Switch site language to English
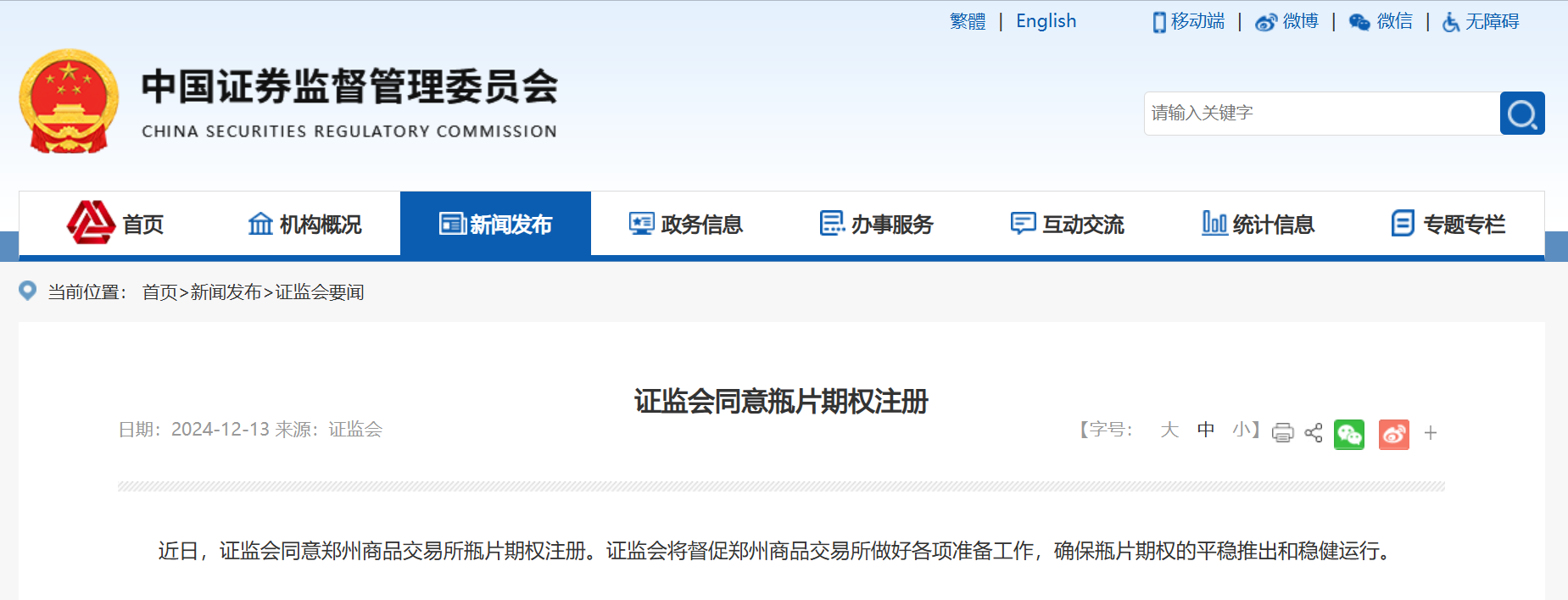 pyautogui.click(x=1046, y=21)
